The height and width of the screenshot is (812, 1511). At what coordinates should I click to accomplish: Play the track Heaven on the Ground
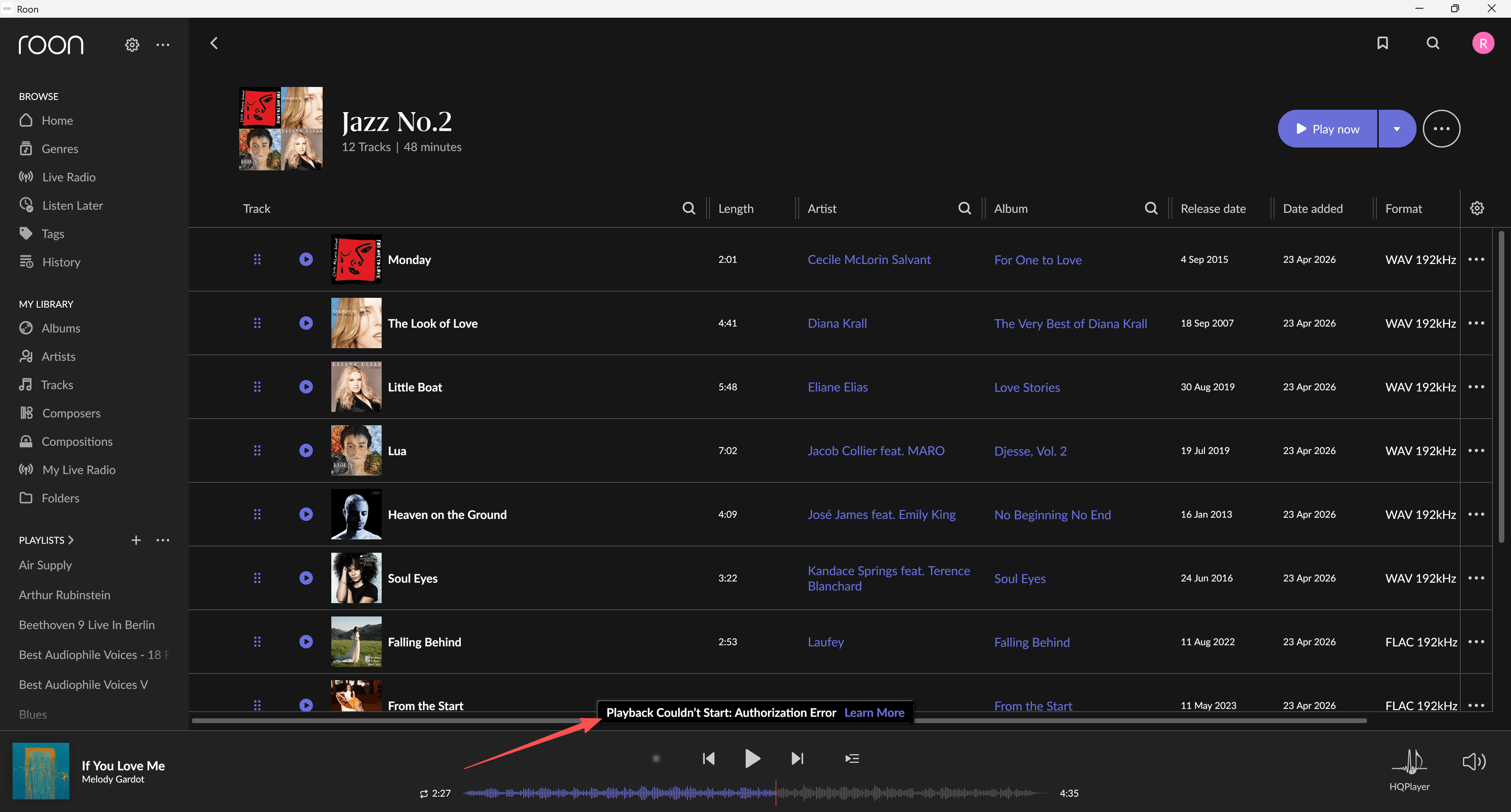pos(306,514)
